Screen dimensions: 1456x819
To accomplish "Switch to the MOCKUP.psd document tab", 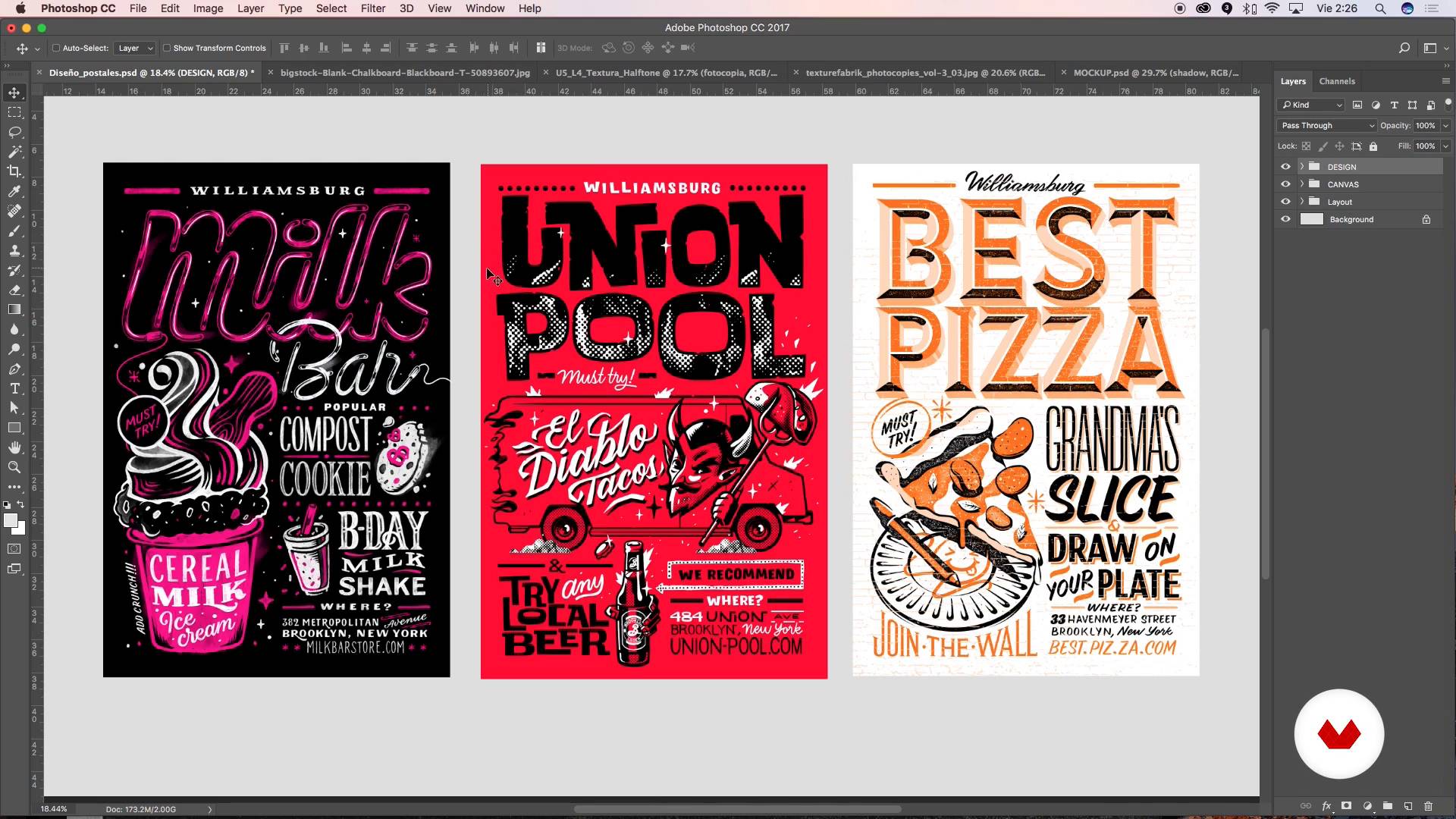I will 1156,73.
